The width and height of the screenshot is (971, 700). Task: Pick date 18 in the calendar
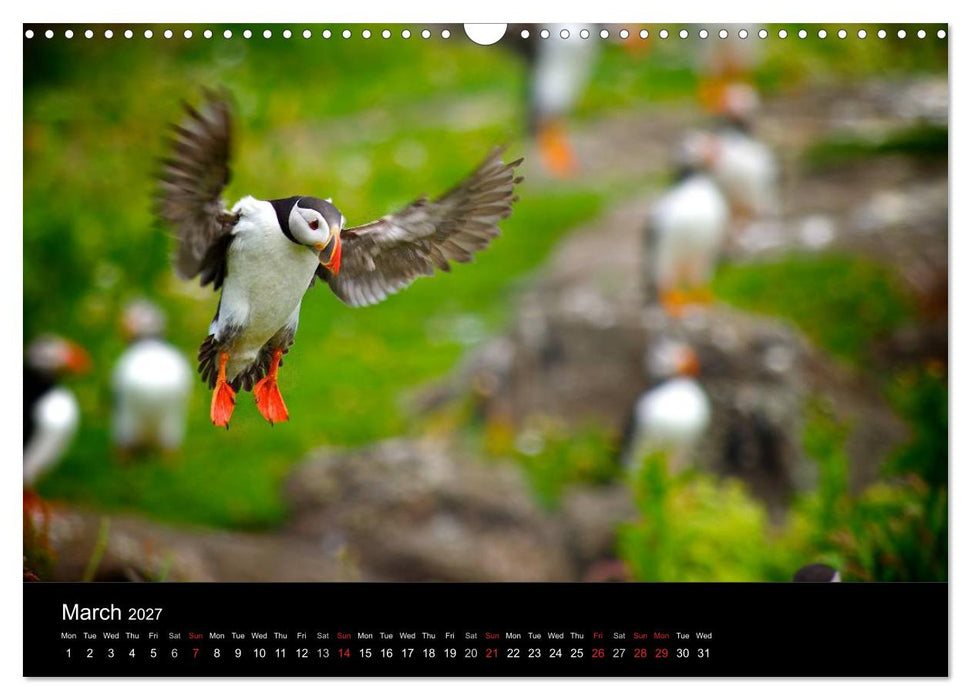click(x=429, y=653)
